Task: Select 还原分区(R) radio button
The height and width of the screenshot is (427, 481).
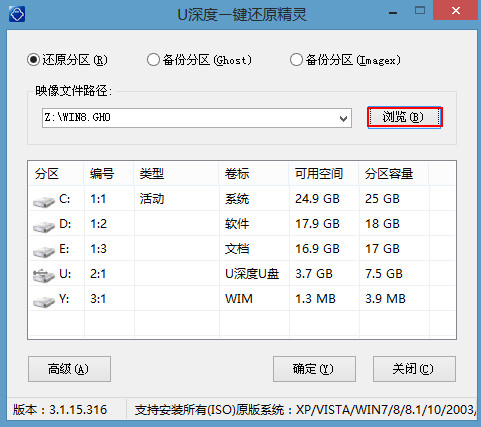Action: point(33,60)
